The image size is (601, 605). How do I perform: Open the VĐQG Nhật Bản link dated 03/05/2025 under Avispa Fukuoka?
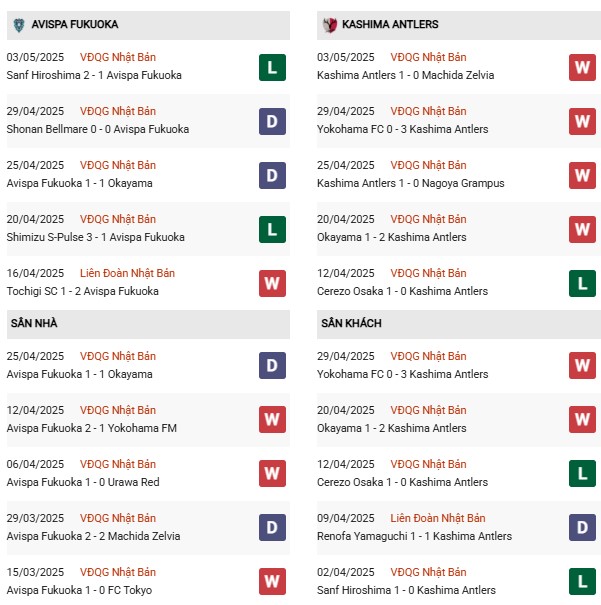[118, 57]
